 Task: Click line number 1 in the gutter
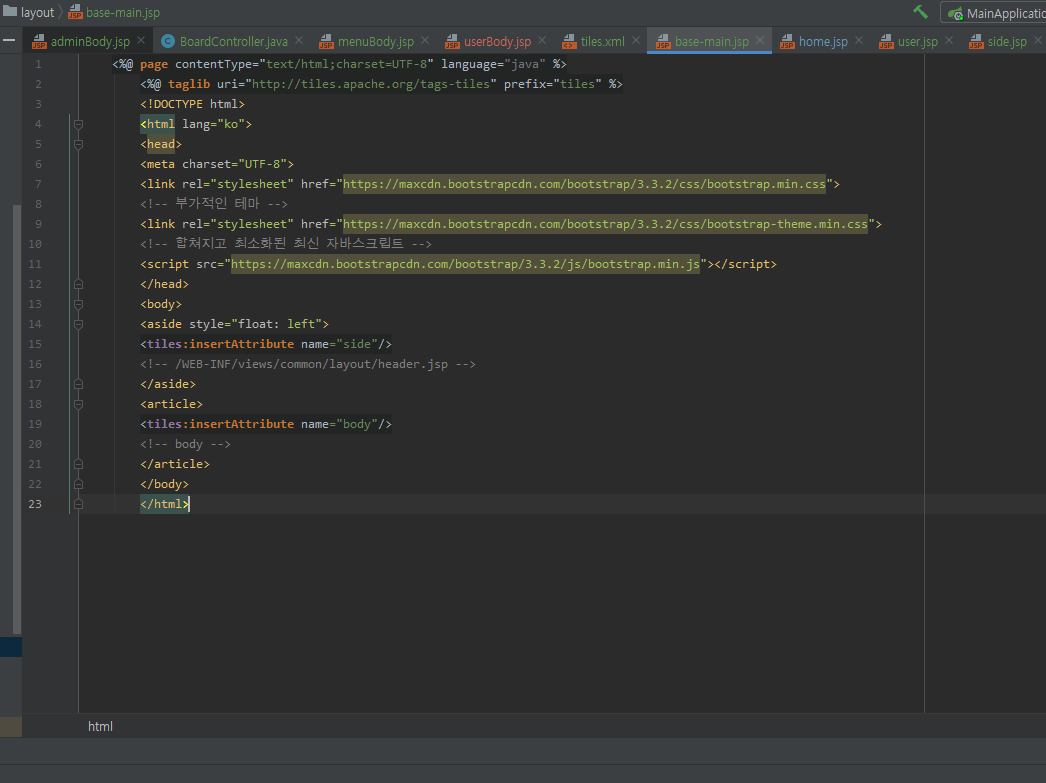click(38, 64)
